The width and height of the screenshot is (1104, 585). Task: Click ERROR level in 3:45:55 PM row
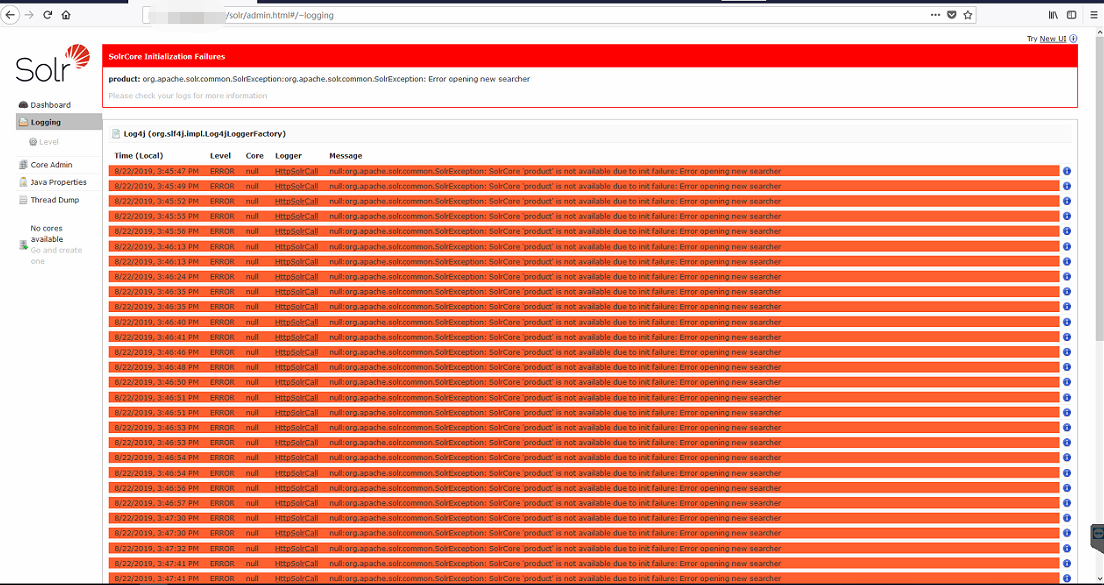(x=222, y=216)
